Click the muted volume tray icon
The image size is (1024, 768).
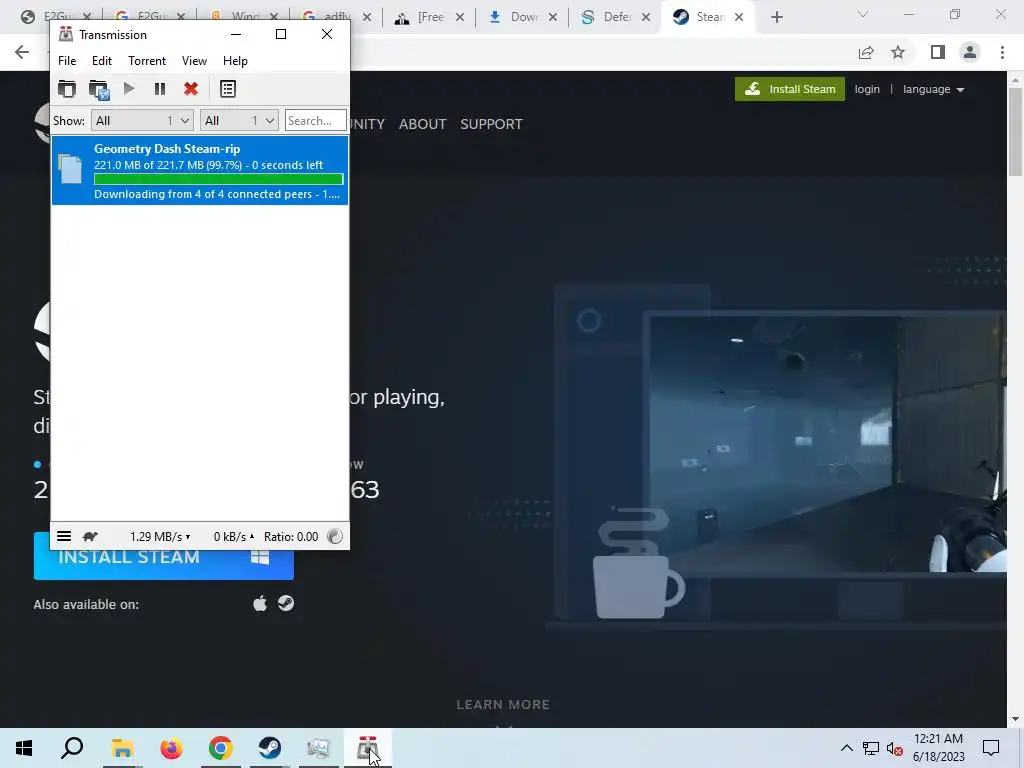(895, 748)
